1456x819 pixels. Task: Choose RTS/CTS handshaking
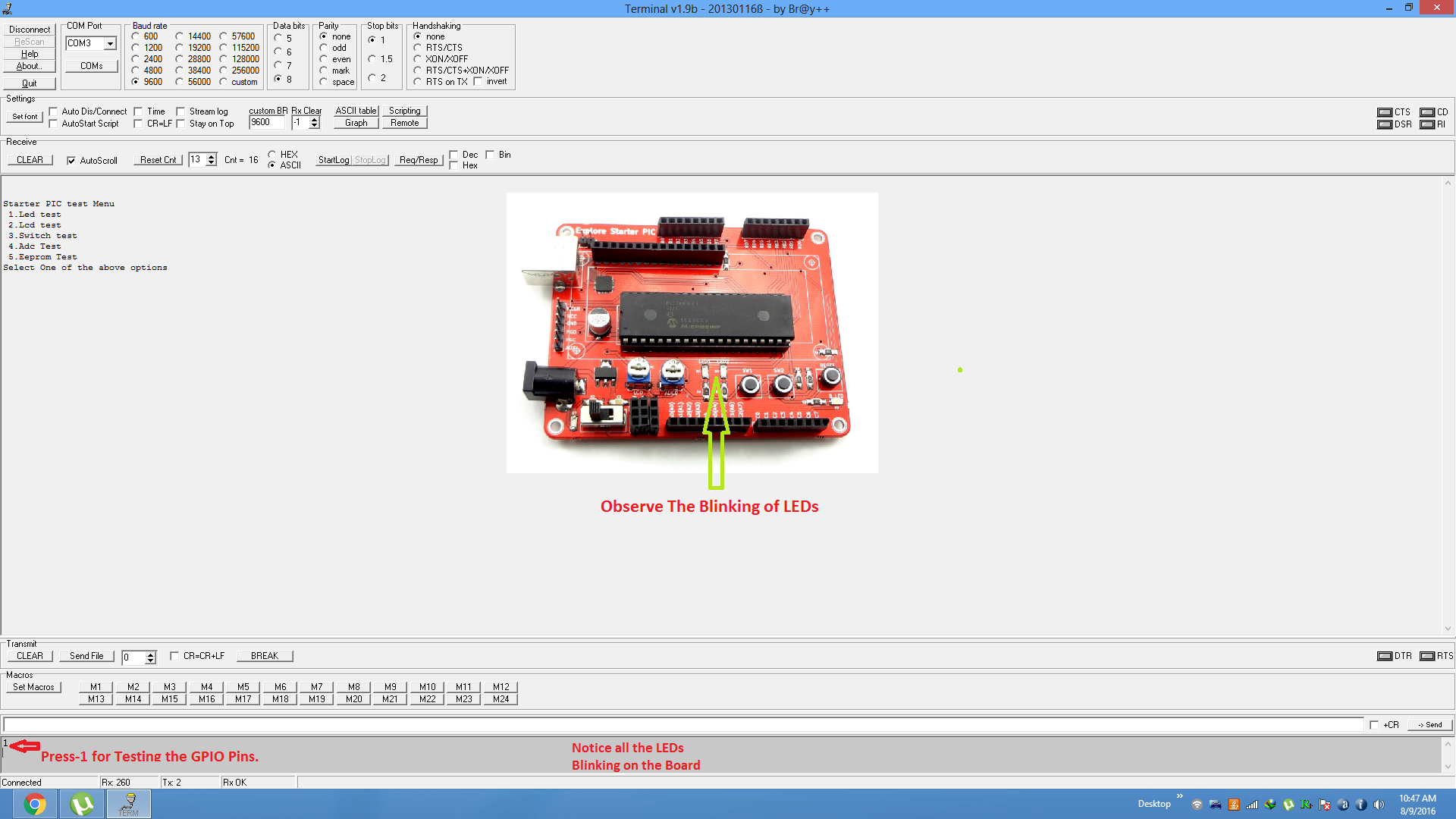[x=418, y=48]
